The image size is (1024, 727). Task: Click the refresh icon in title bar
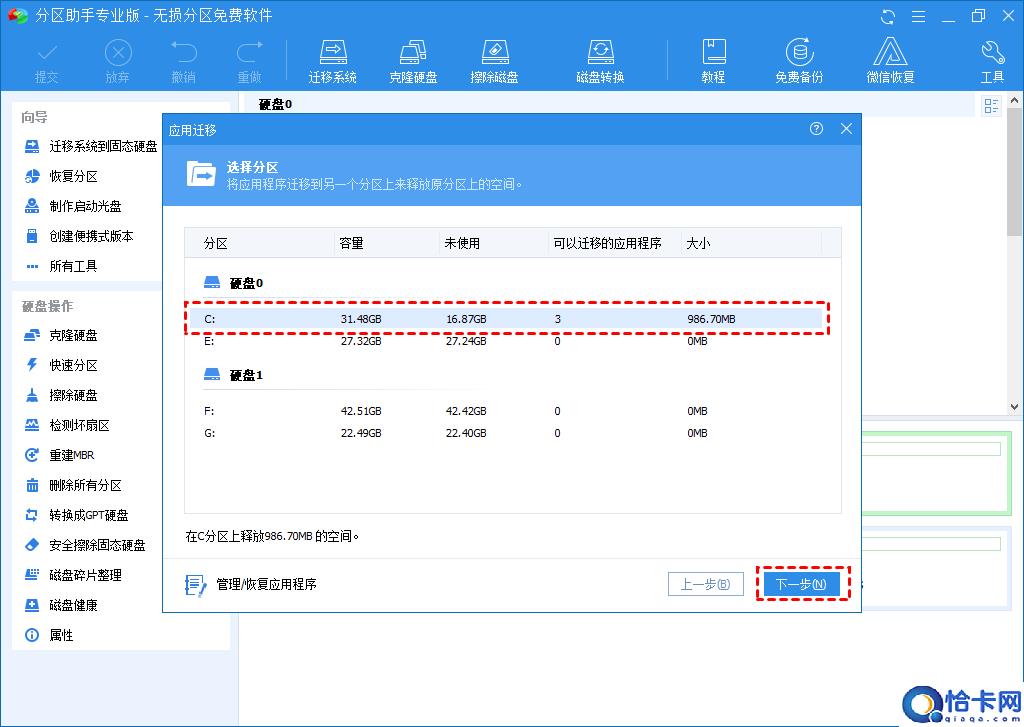pos(888,16)
